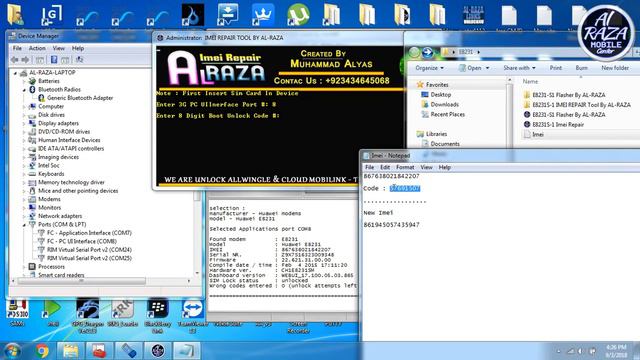The image size is (640, 360).
Task: Expand the Network adapters node
Action: [24, 216]
